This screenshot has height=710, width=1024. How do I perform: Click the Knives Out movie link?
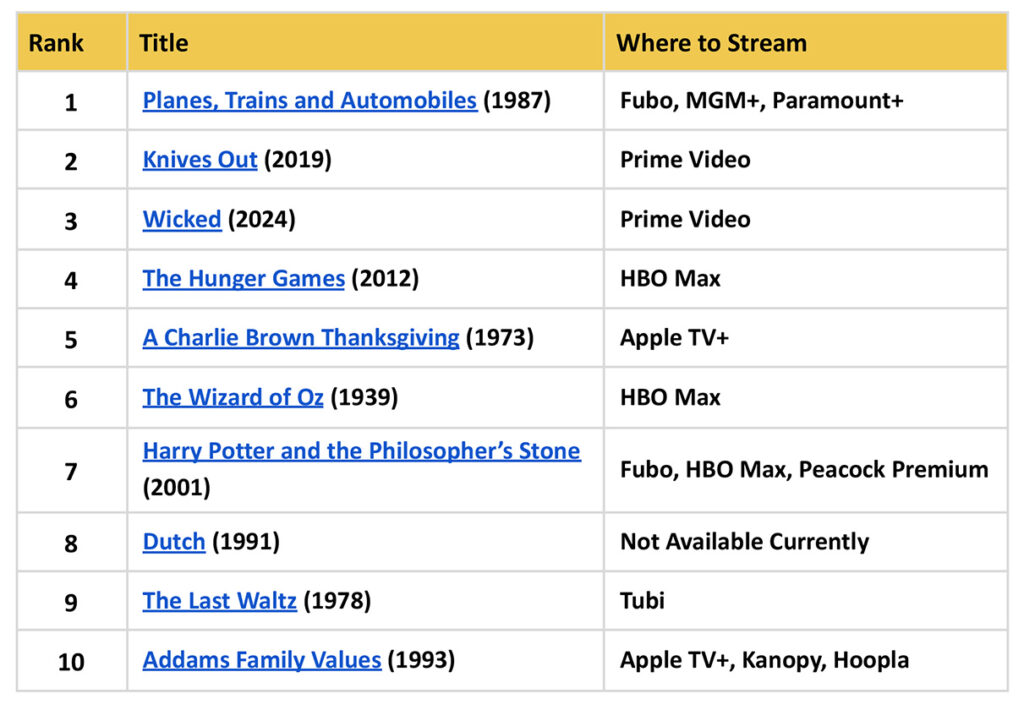point(200,160)
